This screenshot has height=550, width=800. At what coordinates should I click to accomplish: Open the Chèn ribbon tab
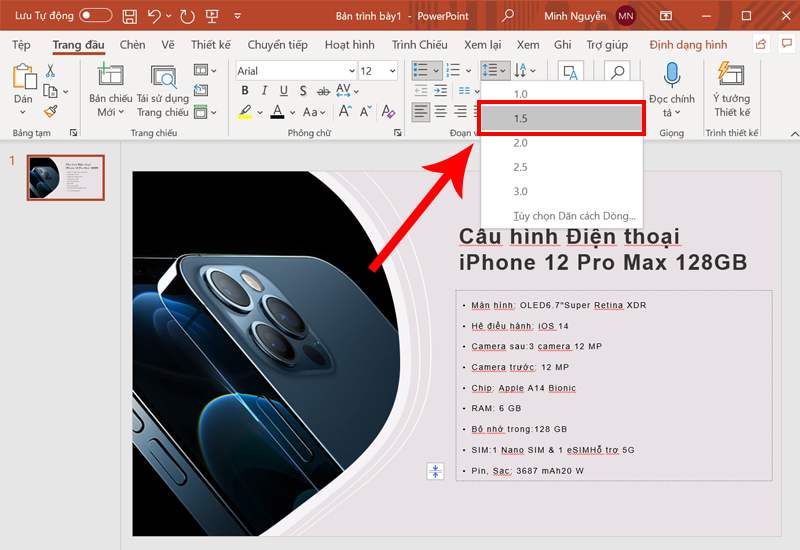[x=132, y=45]
